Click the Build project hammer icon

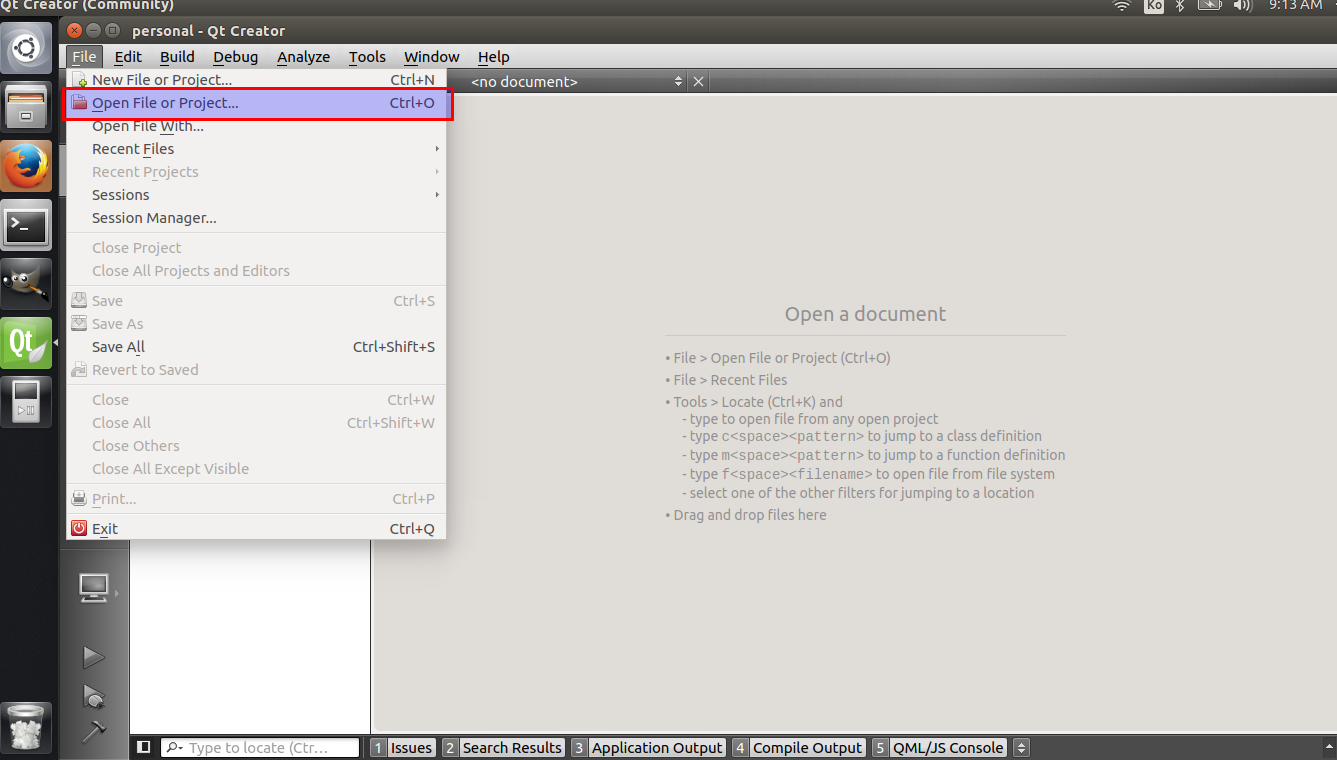(93, 731)
